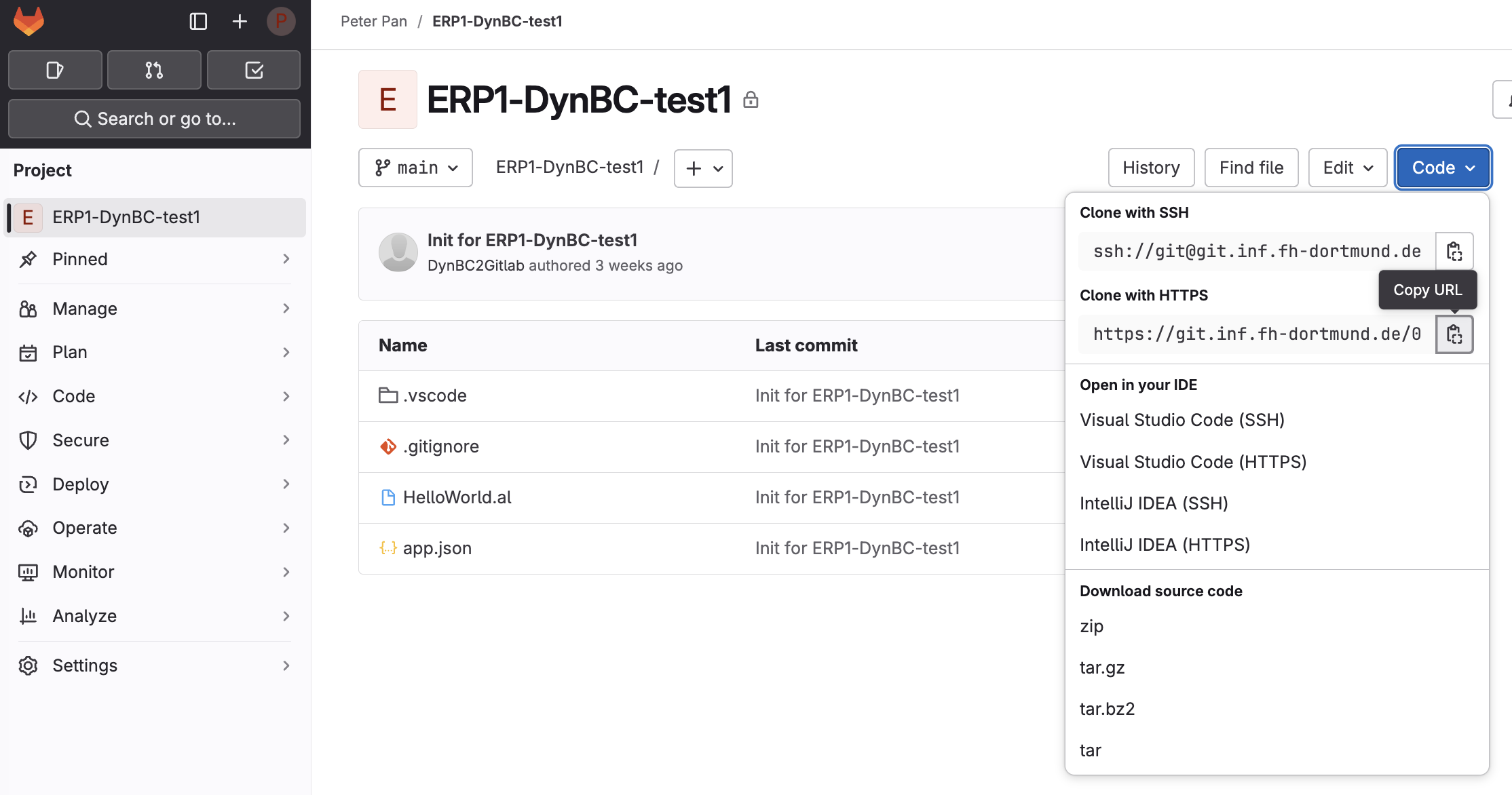Viewport: 1512px width, 795px height.
Task: Copy the SSH clone URL
Action: 1454,252
